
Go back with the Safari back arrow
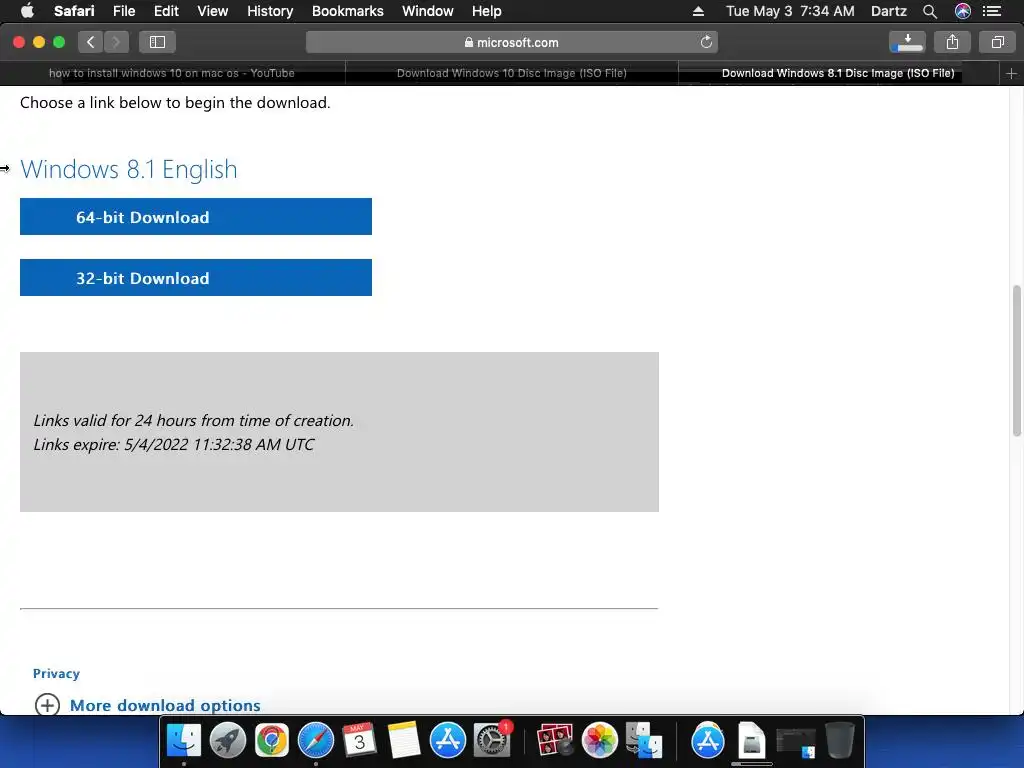tap(91, 42)
